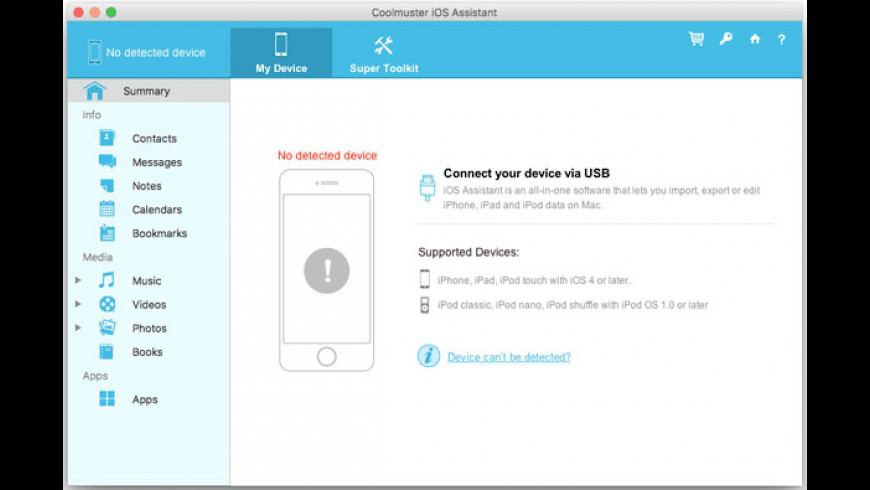The height and width of the screenshot is (490, 870).
Task: Click the Music note icon
Action: pos(107,280)
